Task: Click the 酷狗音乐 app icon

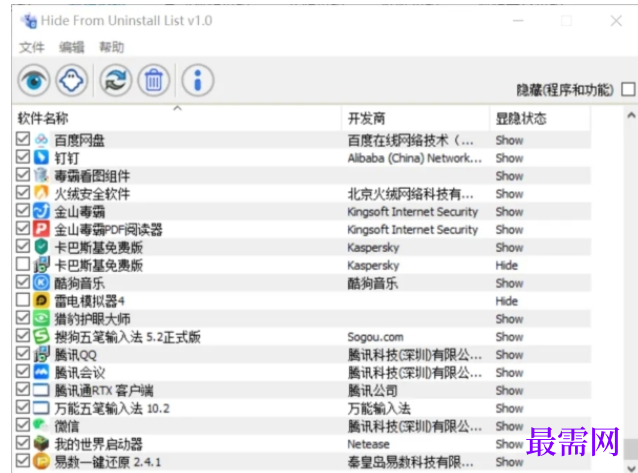Action: [x=41, y=283]
